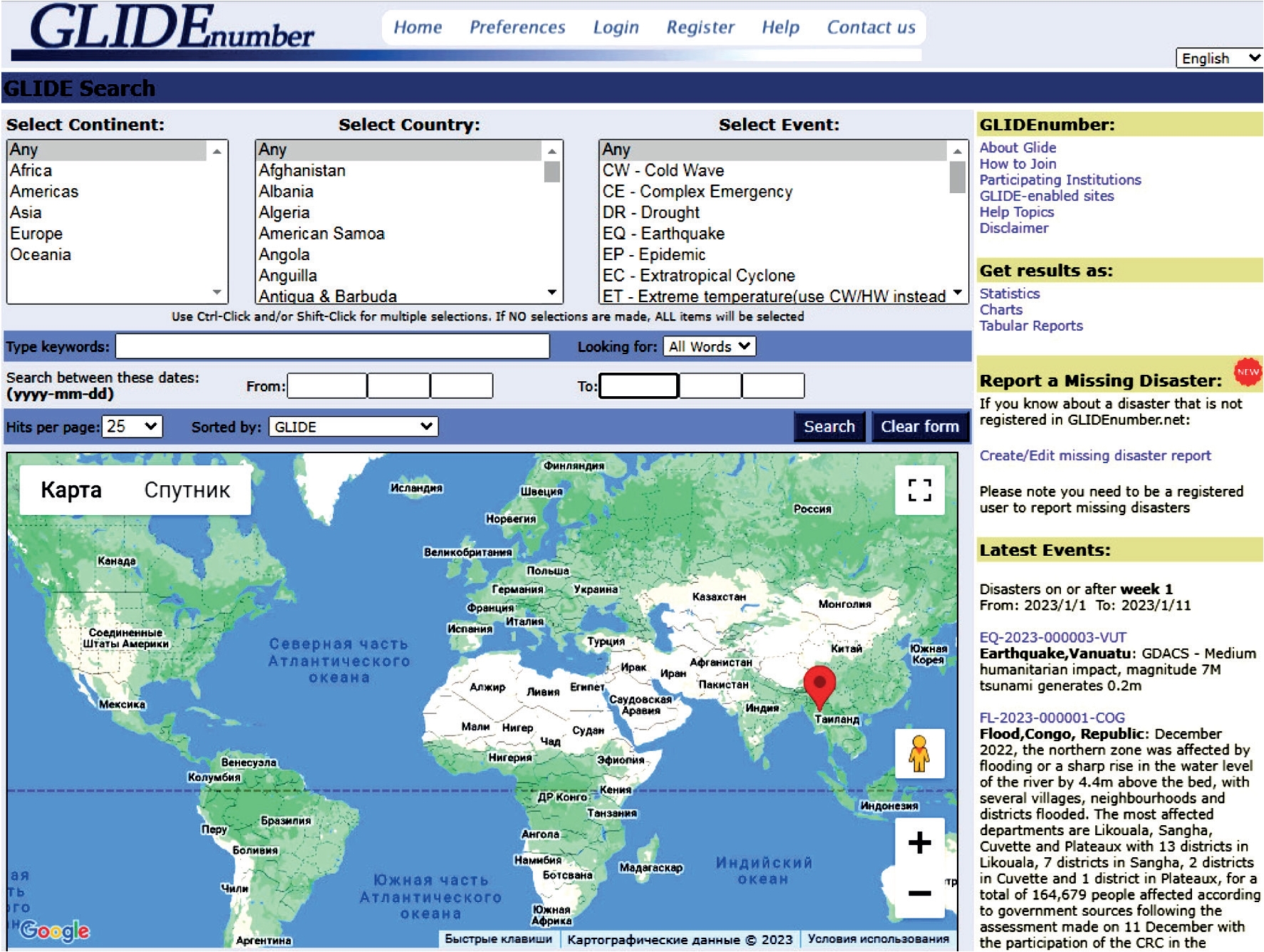The image size is (1264, 952).
Task: Go to the Register page
Action: pos(700,28)
